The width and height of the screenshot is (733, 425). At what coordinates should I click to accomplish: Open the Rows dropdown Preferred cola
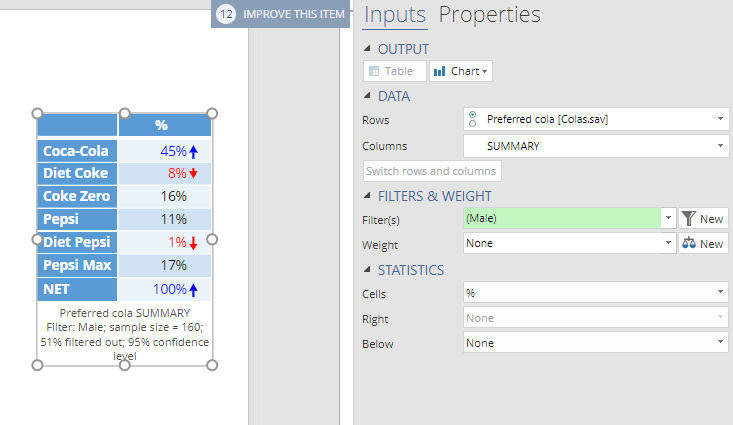[x=596, y=119]
